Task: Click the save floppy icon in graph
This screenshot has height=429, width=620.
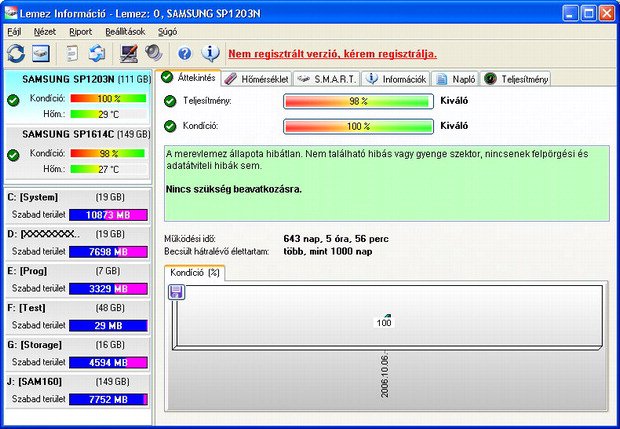Action: pyautogui.click(x=176, y=292)
